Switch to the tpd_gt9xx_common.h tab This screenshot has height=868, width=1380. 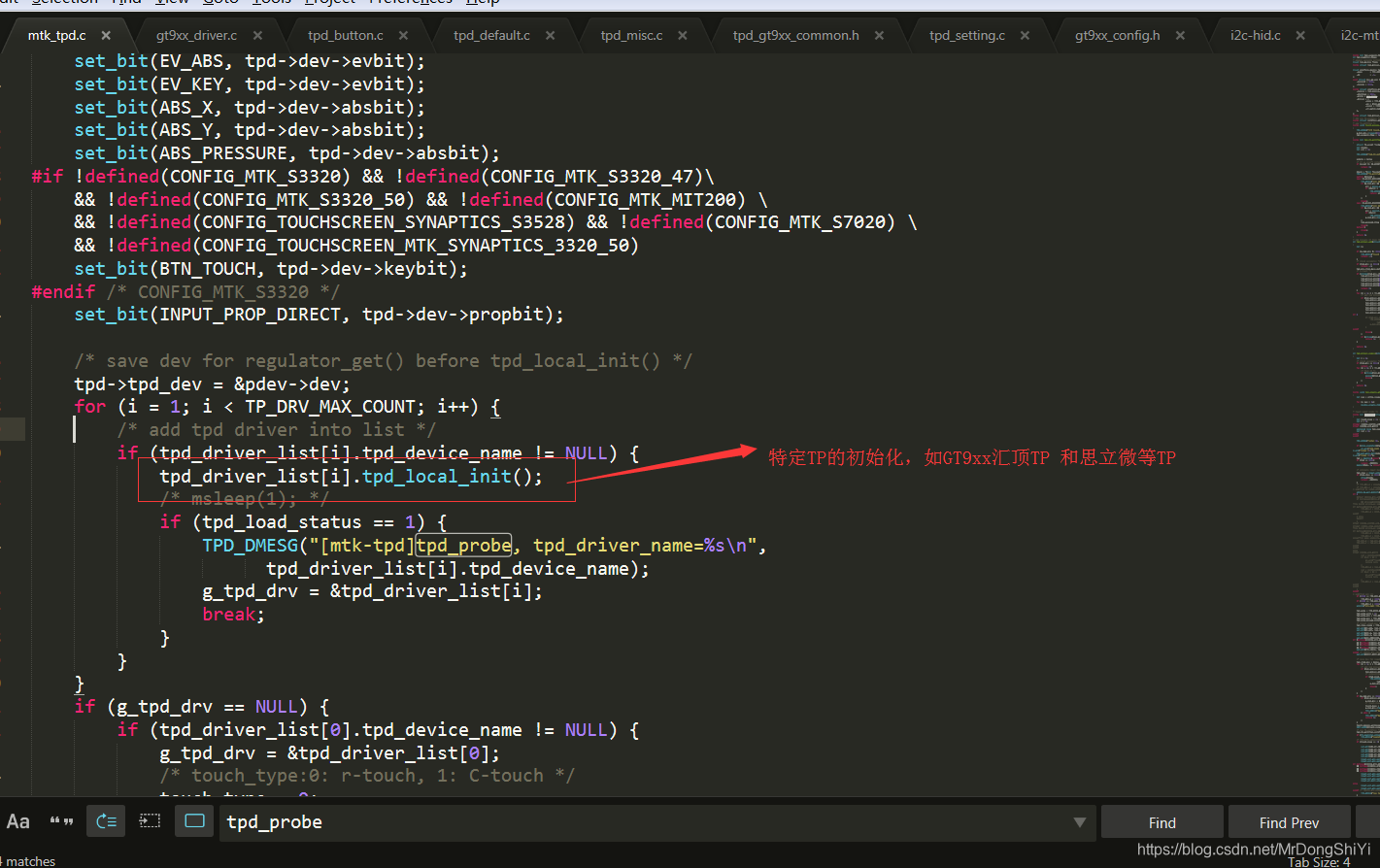pos(795,35)
